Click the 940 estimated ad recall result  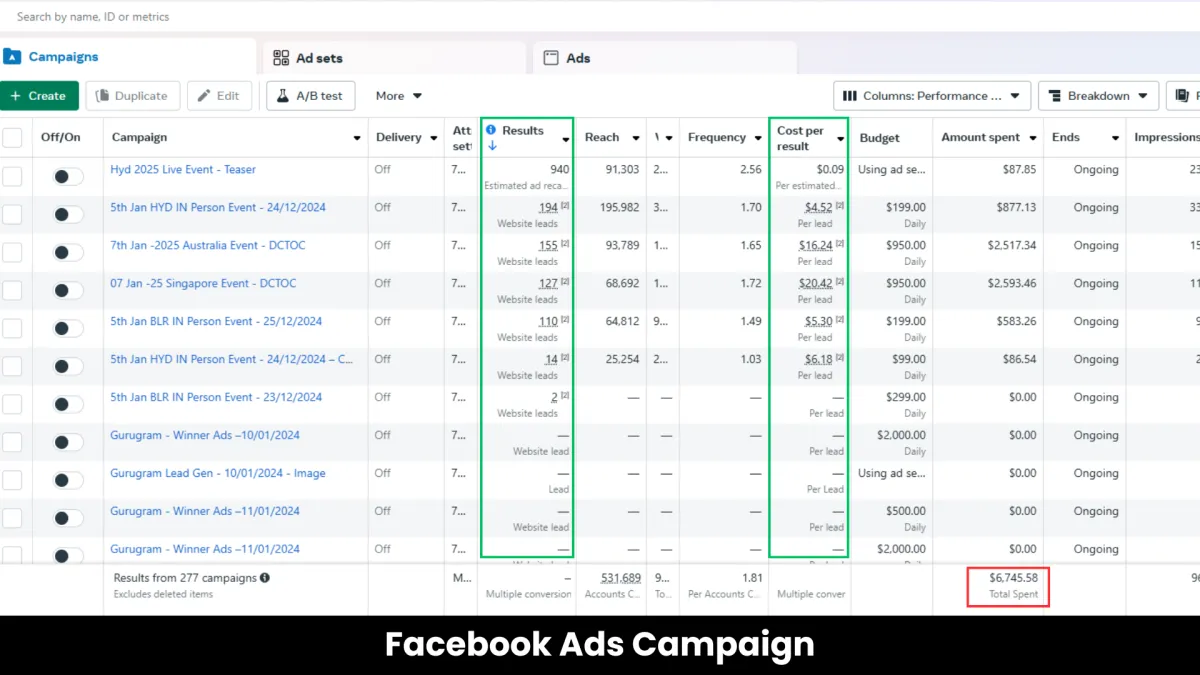click(559, 170)
